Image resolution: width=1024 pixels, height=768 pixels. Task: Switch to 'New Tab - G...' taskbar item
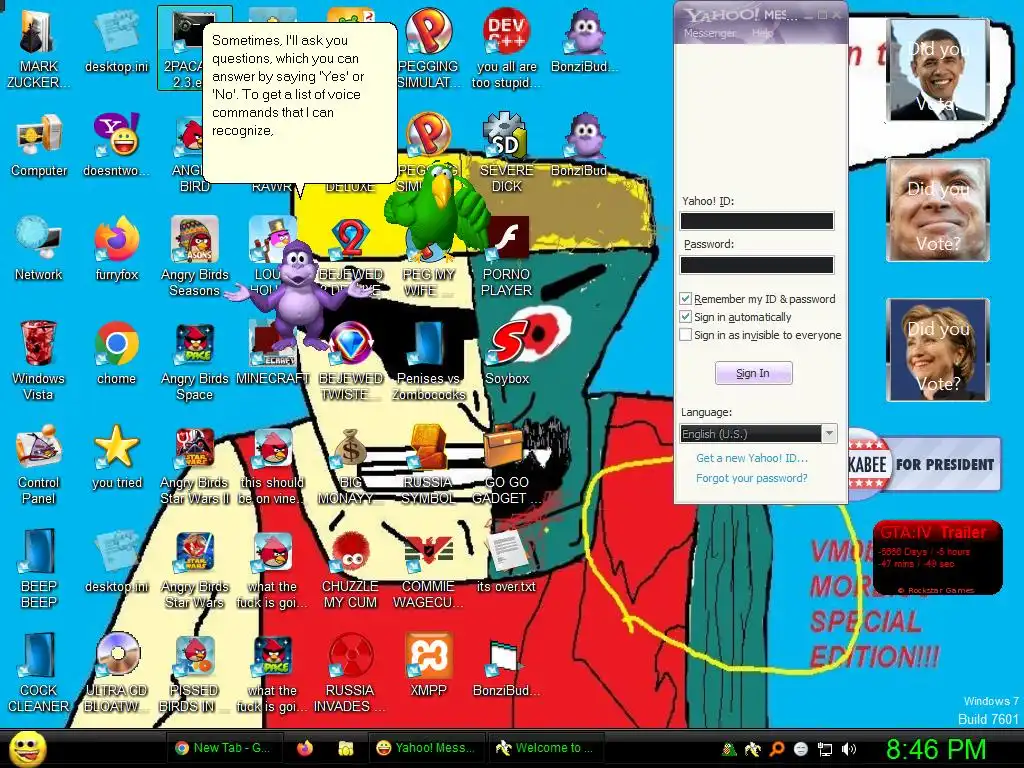[x=224, y=748]
